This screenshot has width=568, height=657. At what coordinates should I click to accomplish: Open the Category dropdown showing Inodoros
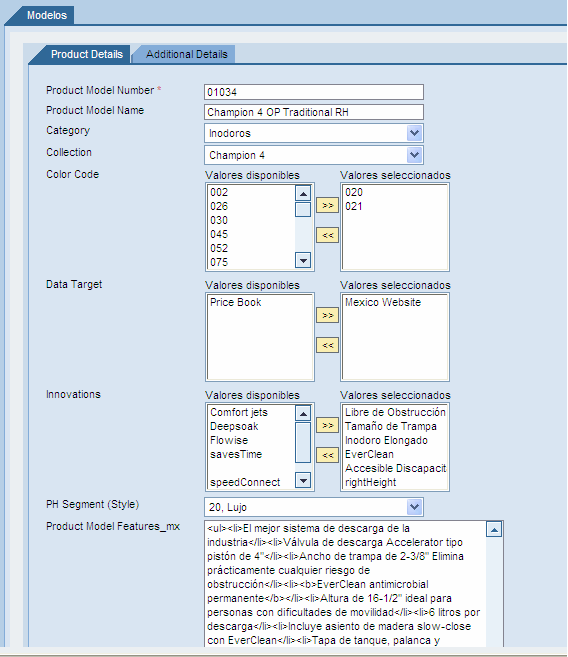[x=314, y=133]
